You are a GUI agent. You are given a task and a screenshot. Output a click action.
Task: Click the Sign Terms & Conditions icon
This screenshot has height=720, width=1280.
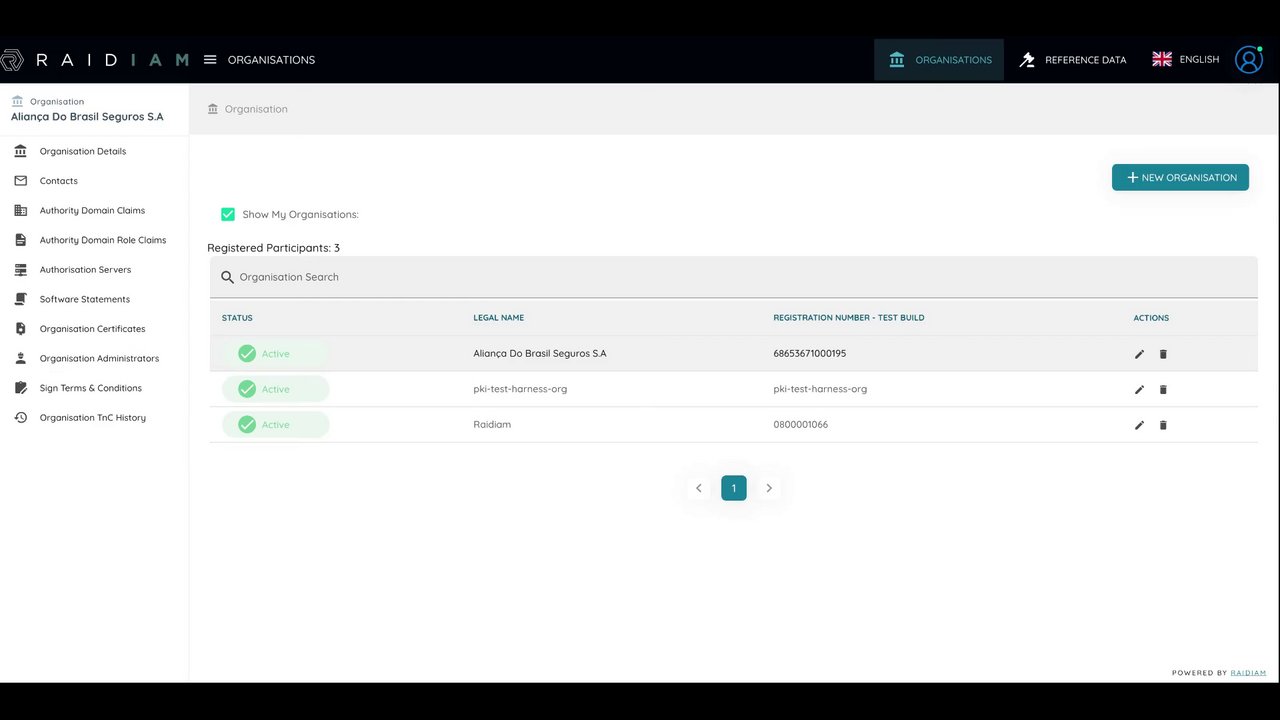pos(21,388)
